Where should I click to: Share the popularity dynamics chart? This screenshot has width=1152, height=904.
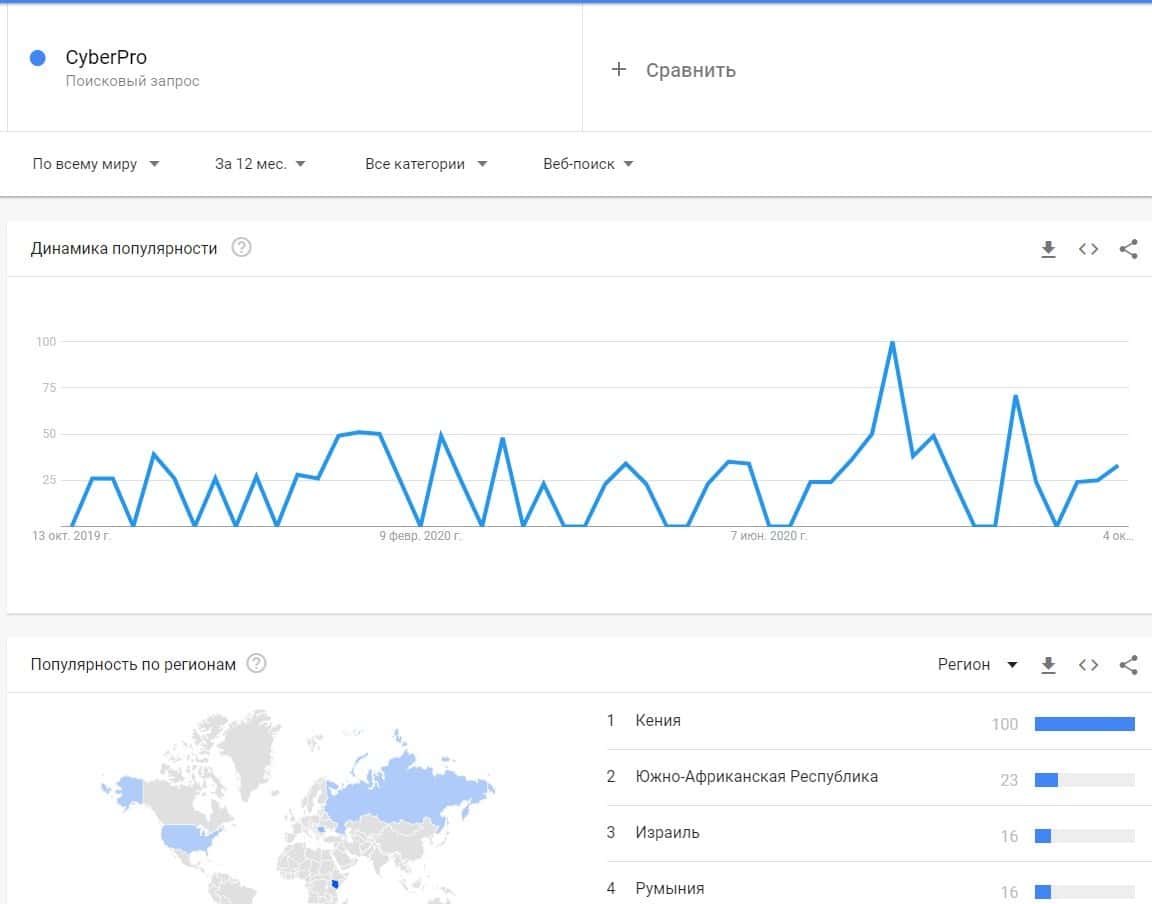click(1128, 249)
